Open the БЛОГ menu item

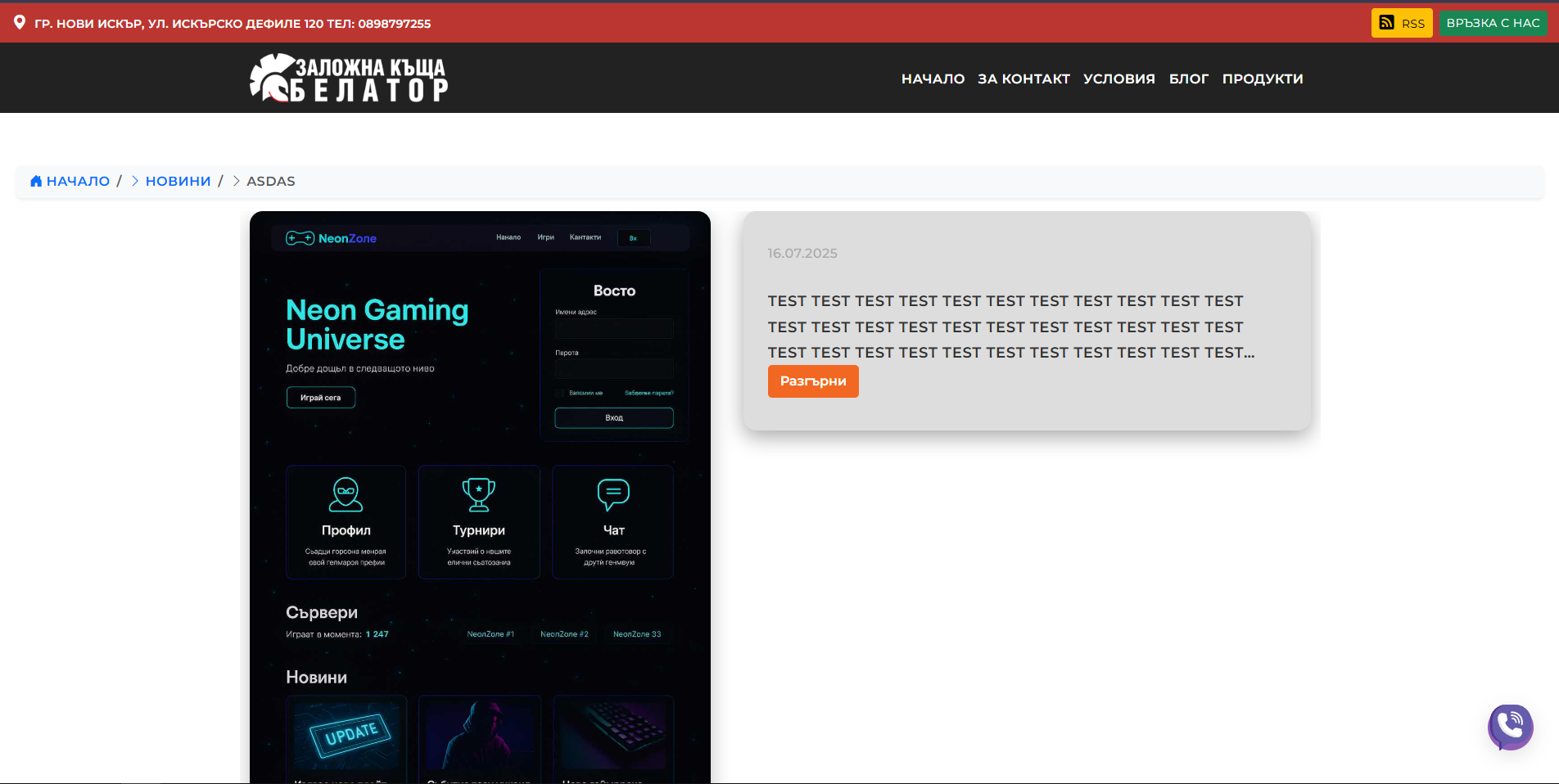click(x=1188, y=79)
